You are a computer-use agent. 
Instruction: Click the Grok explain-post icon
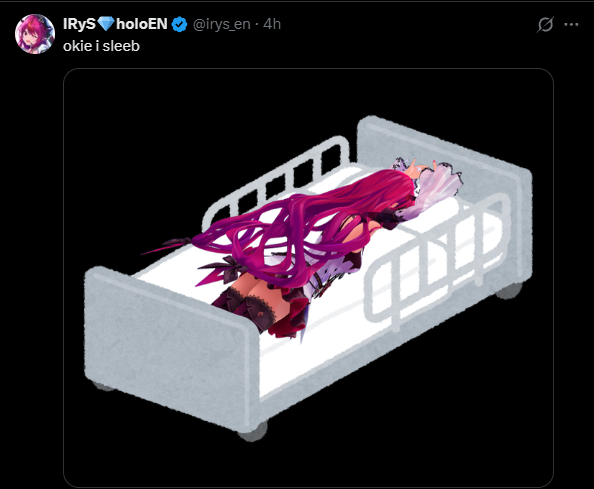(x=545, y=25)
